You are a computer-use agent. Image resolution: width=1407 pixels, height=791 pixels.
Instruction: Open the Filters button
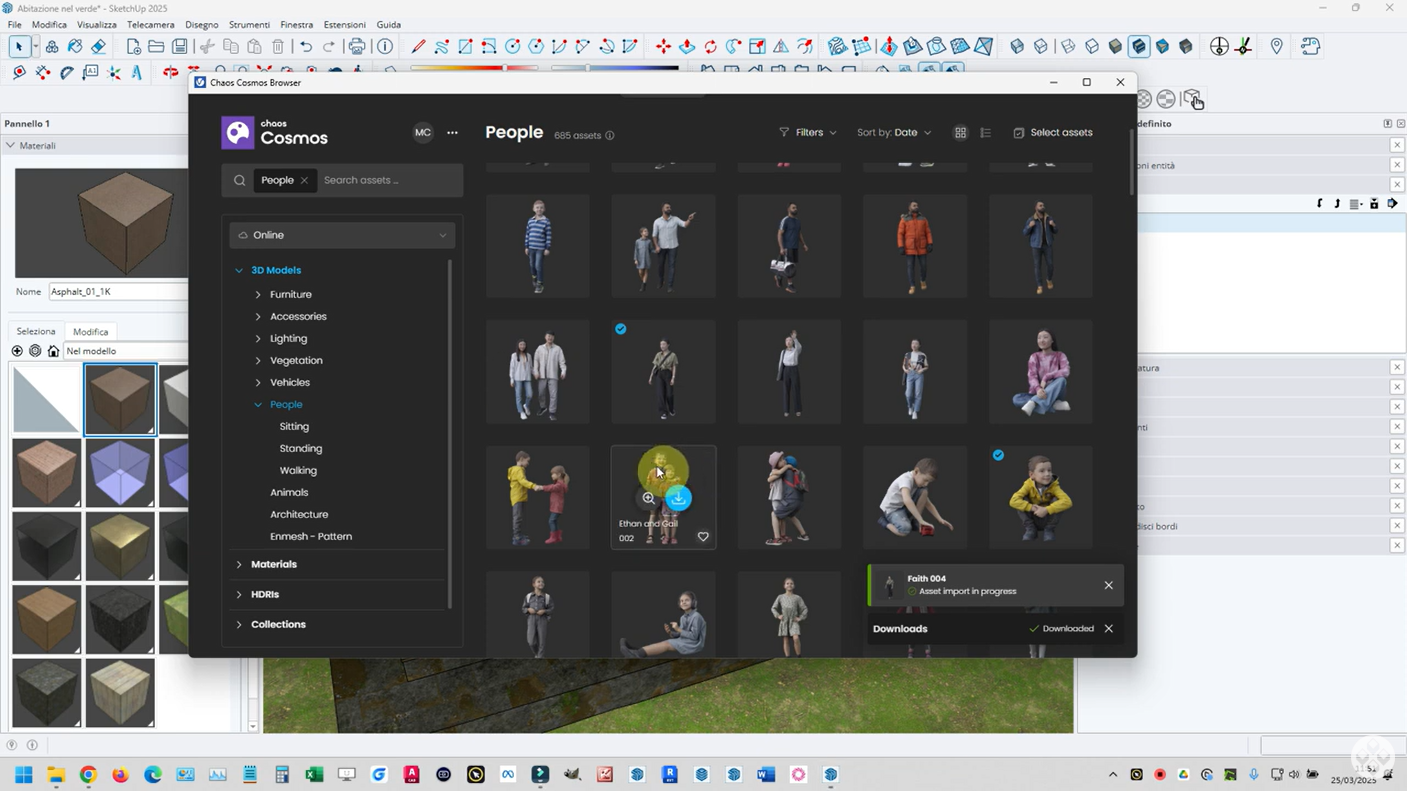(x=808, y=133)
